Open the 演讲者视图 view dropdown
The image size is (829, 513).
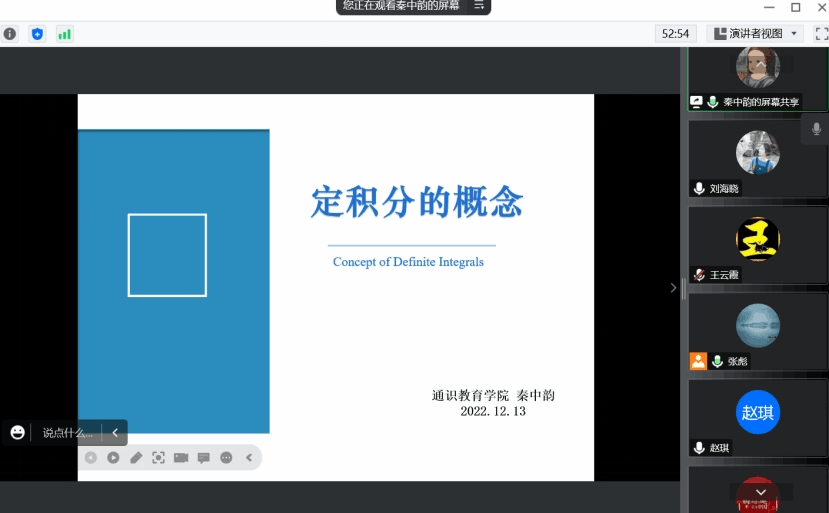click(x=755, y=34)
